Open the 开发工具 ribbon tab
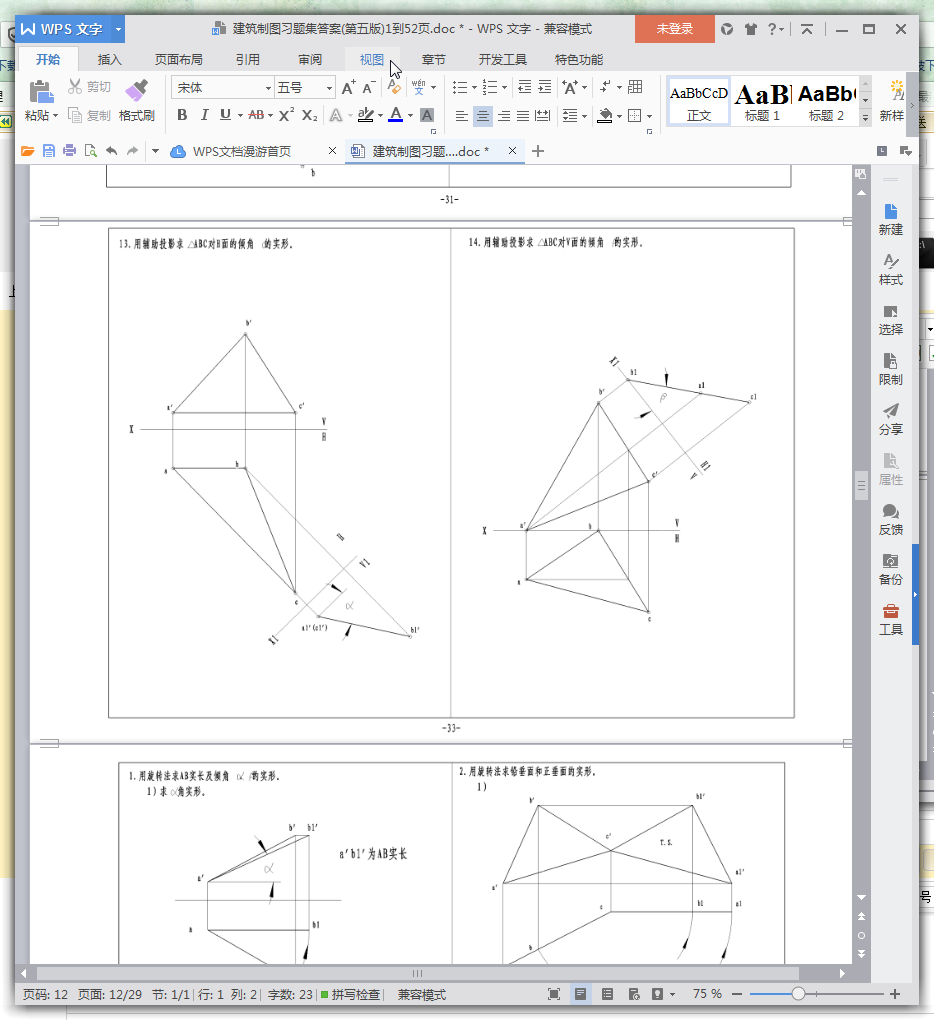Viewport: 934px width, 1020px height. click(502, 59)
